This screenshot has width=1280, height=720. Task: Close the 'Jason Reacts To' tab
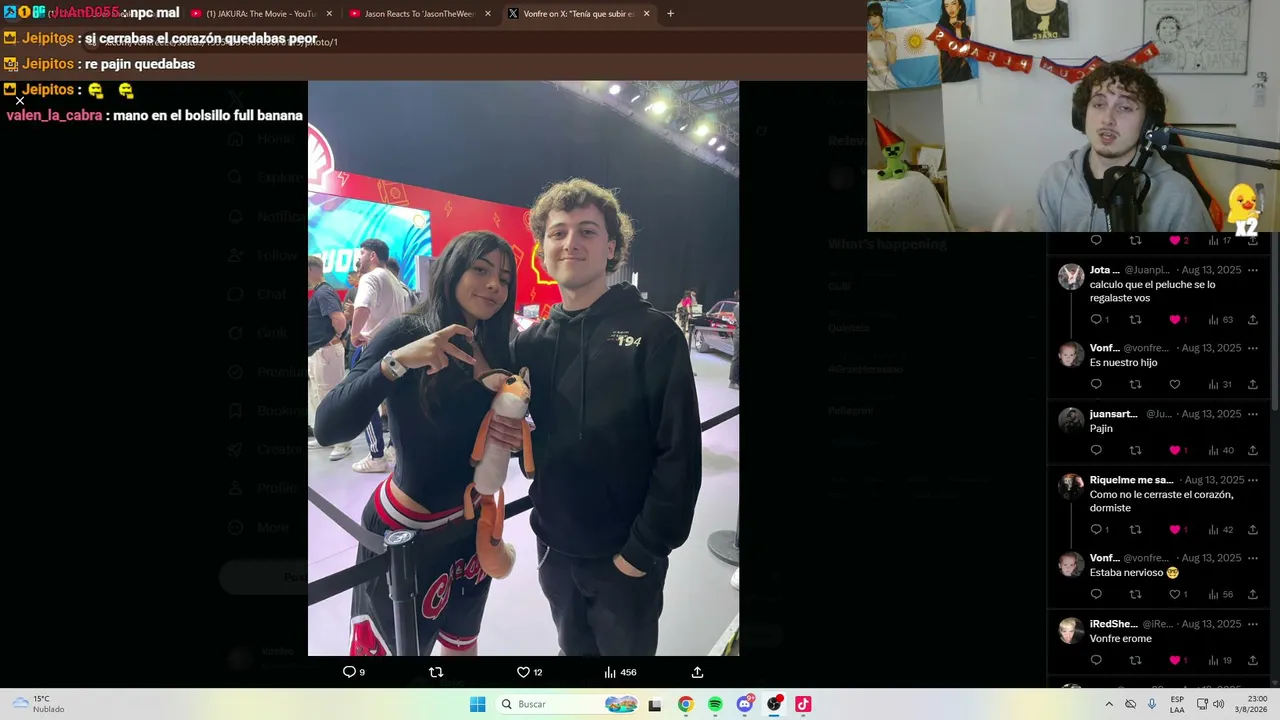[x=488, y=14]
